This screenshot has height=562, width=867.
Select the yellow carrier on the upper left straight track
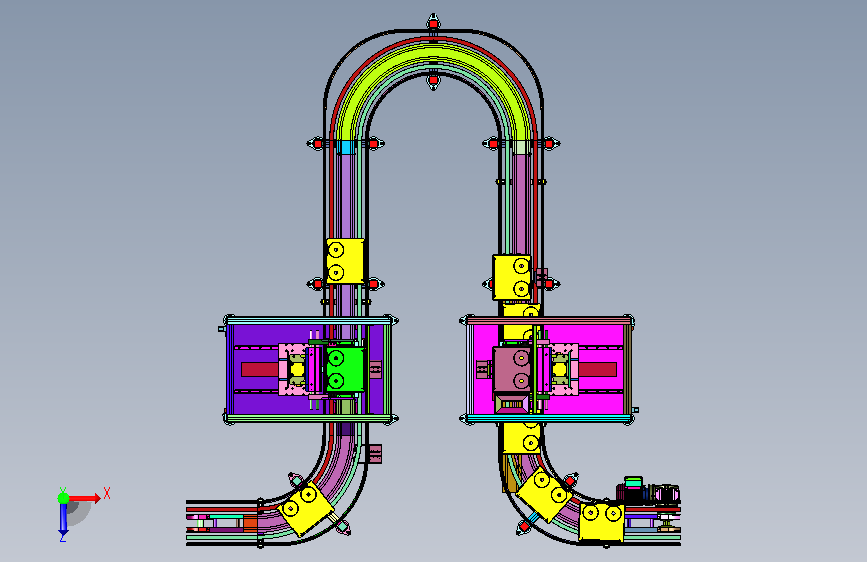pyautogui.click(x=345, y=261)
